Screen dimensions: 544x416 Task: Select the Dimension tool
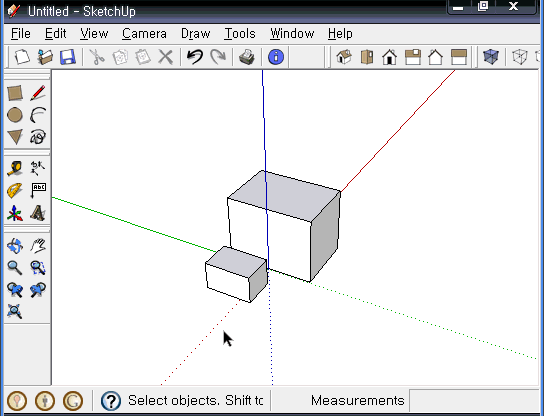[x=38, y=168]
